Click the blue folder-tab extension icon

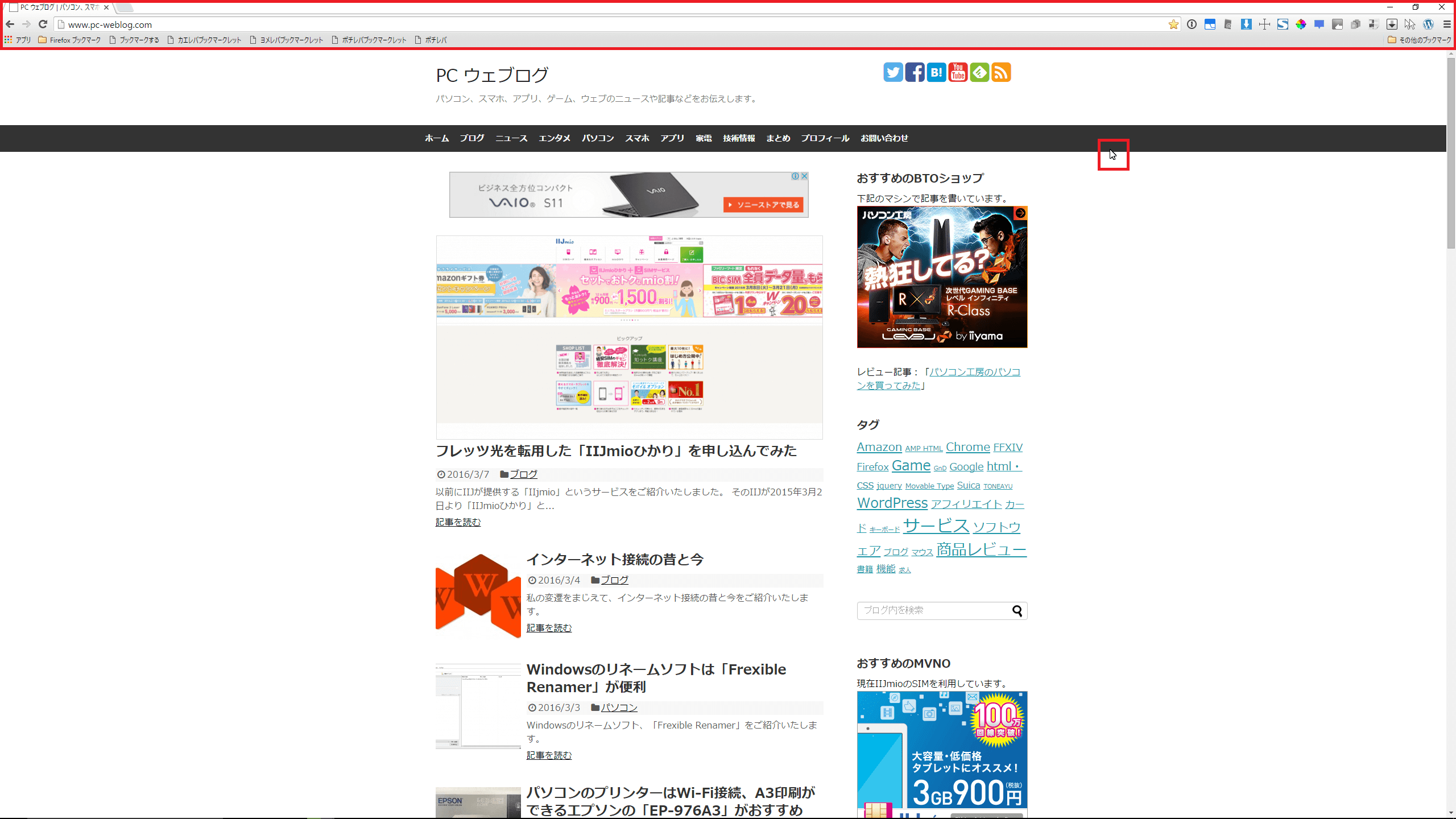pos(1210,24)
